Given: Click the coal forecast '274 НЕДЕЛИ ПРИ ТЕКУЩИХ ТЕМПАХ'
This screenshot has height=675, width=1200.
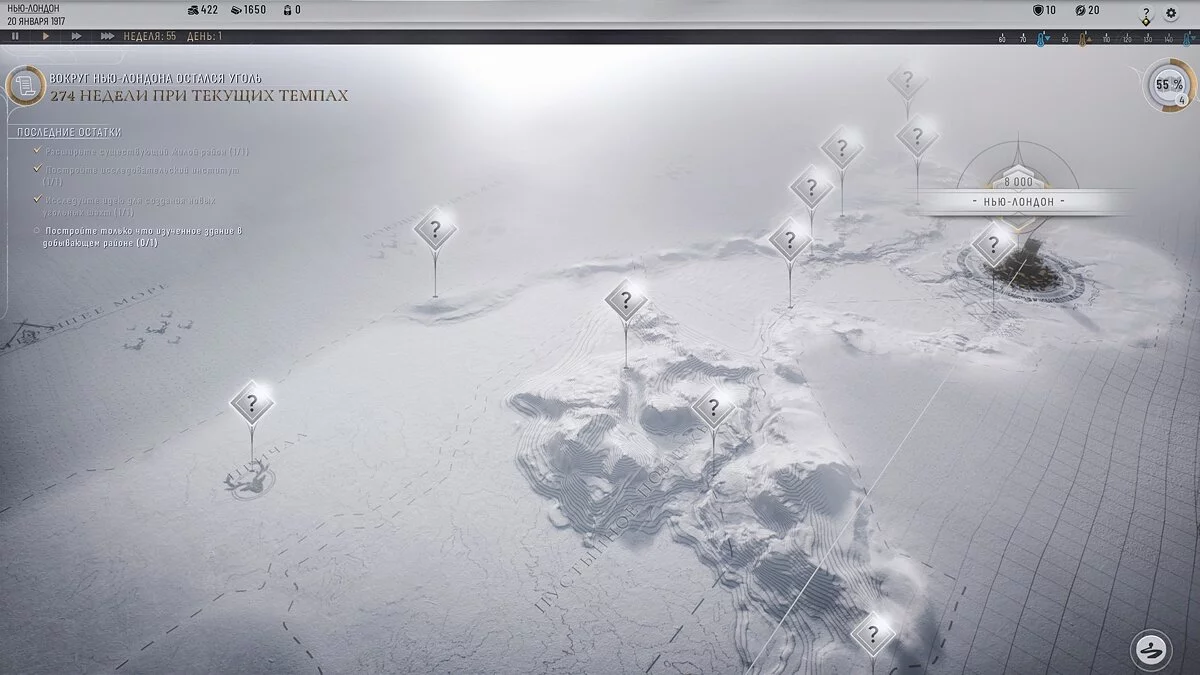Looking at the screenshot, I should (x=199, y=96).
